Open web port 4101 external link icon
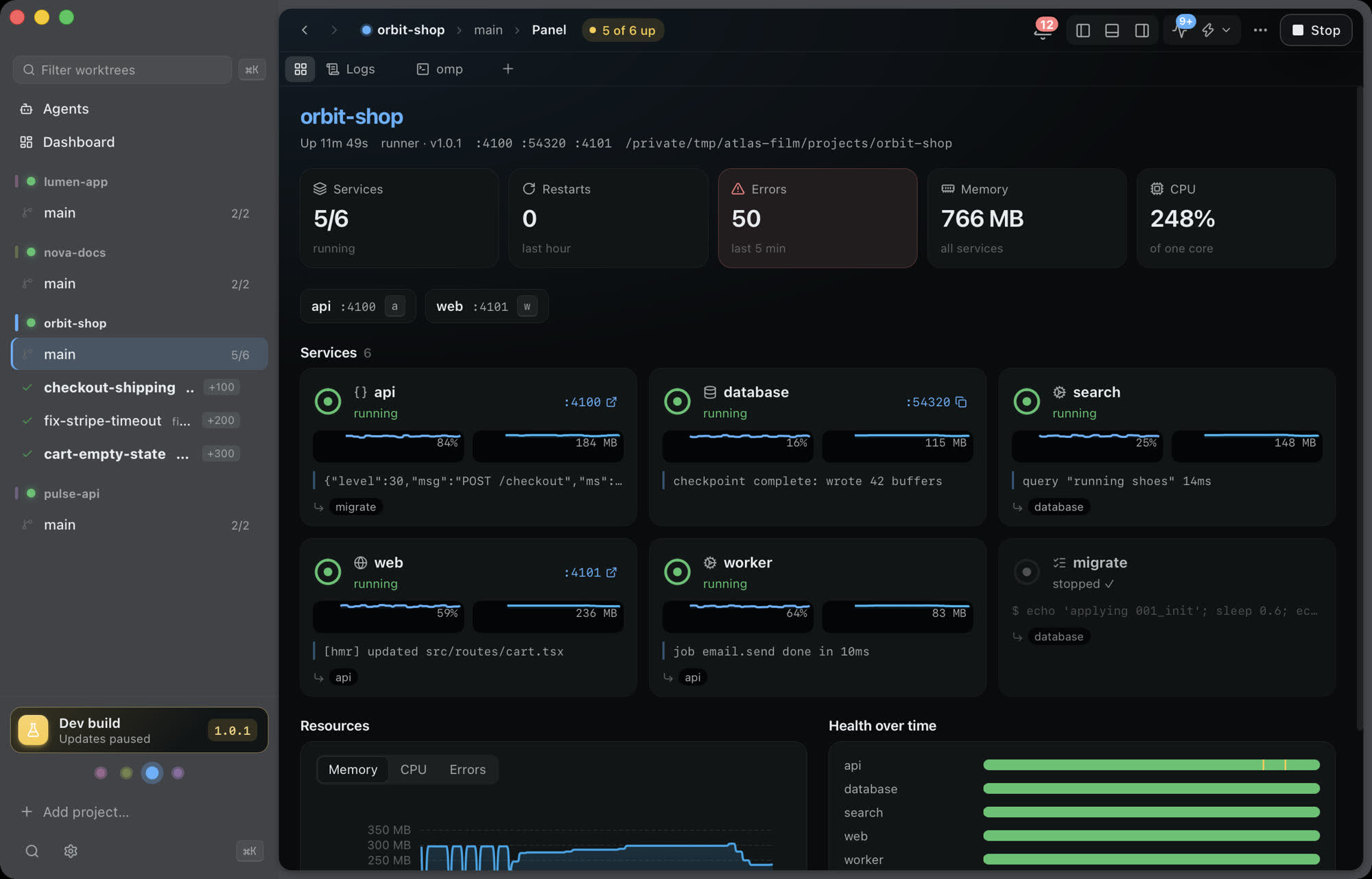The image size is (1372, 879). pos(611,572)
